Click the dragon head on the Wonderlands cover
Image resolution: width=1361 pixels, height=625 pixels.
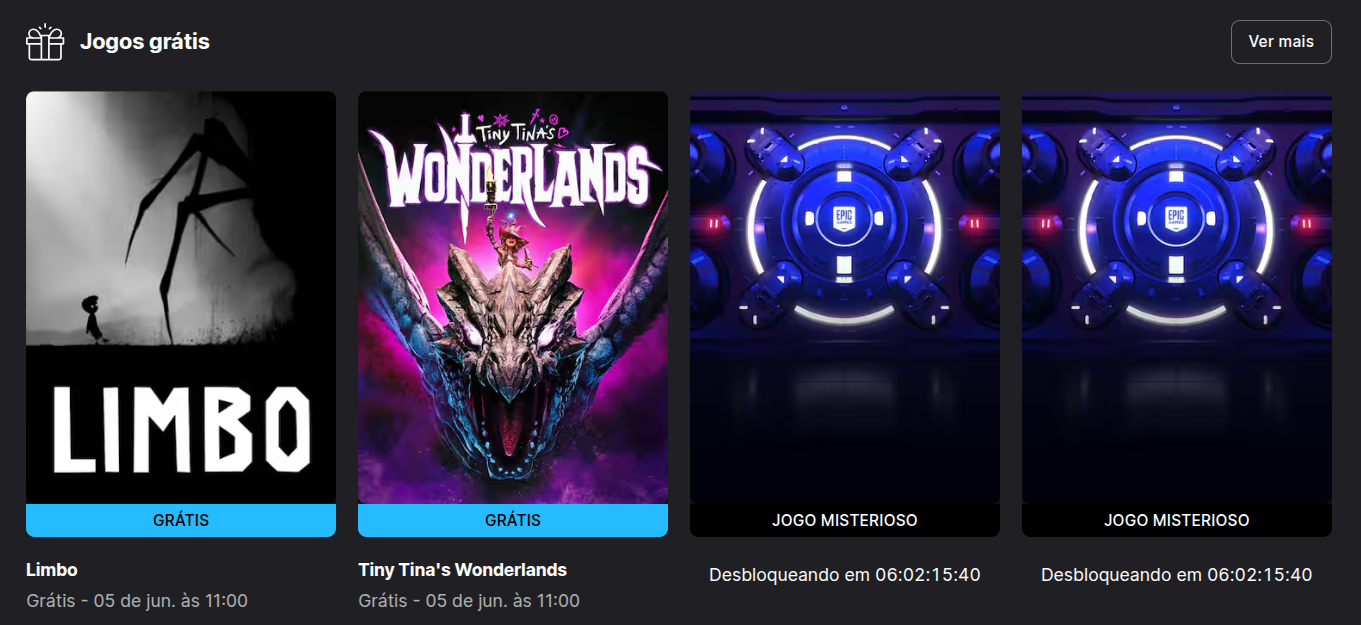pyautogui.click(x=512, y=340)
